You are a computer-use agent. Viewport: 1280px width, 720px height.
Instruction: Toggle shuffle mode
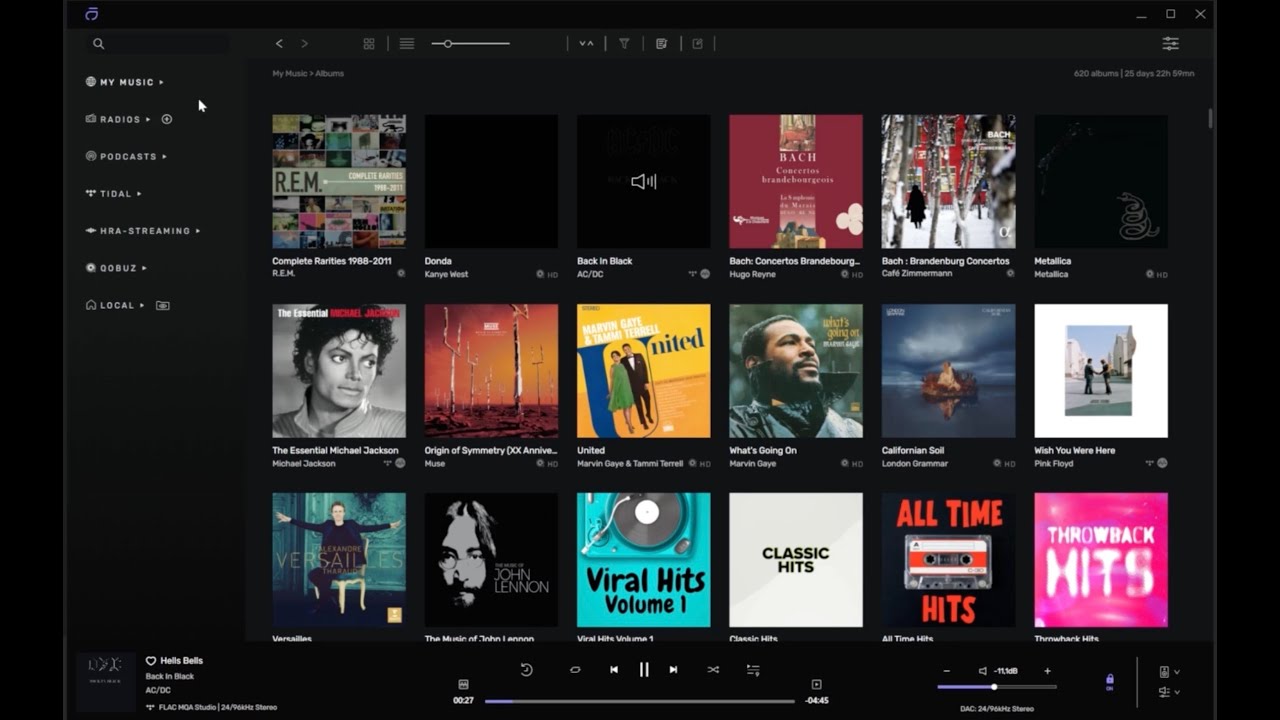[713, 670]
